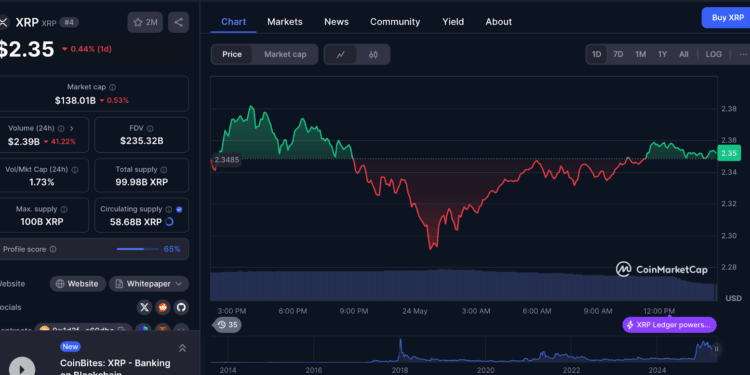Click Max. supply info icon
This screenshot has height=375, width=750.
(x=64, y=210)
